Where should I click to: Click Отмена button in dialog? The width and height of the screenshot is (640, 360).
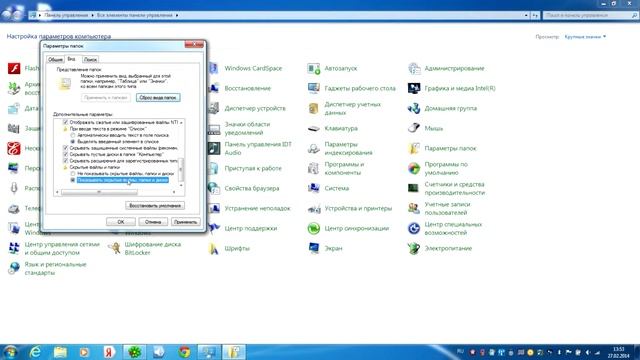coord(153,222)
